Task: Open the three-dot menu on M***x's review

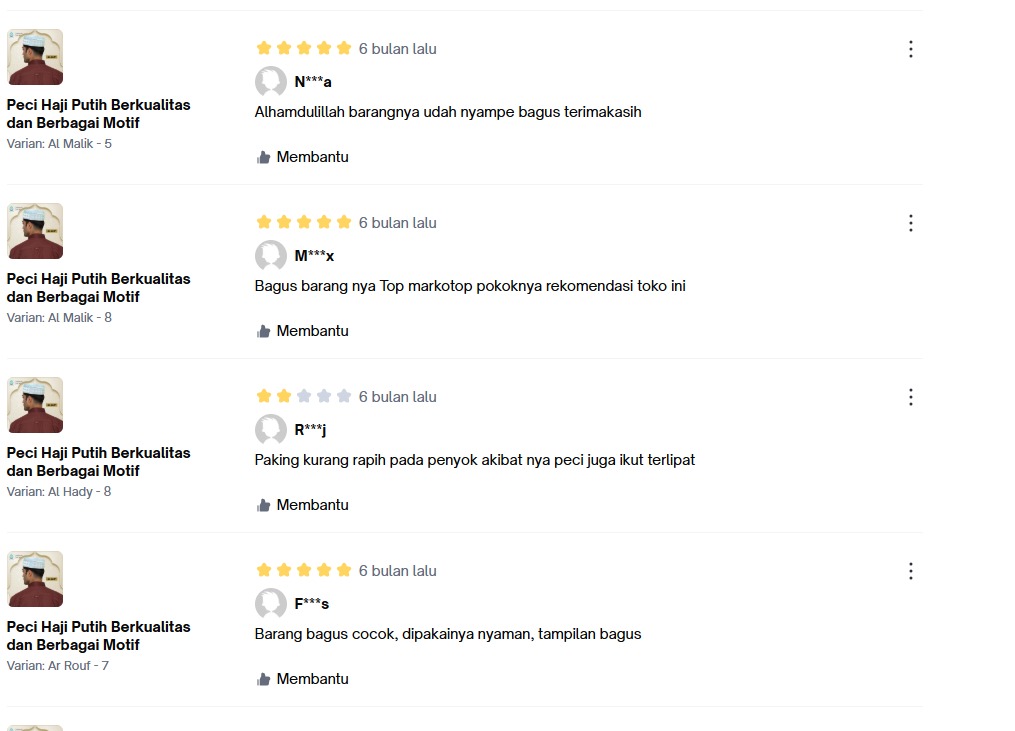Action: [910, 222]
